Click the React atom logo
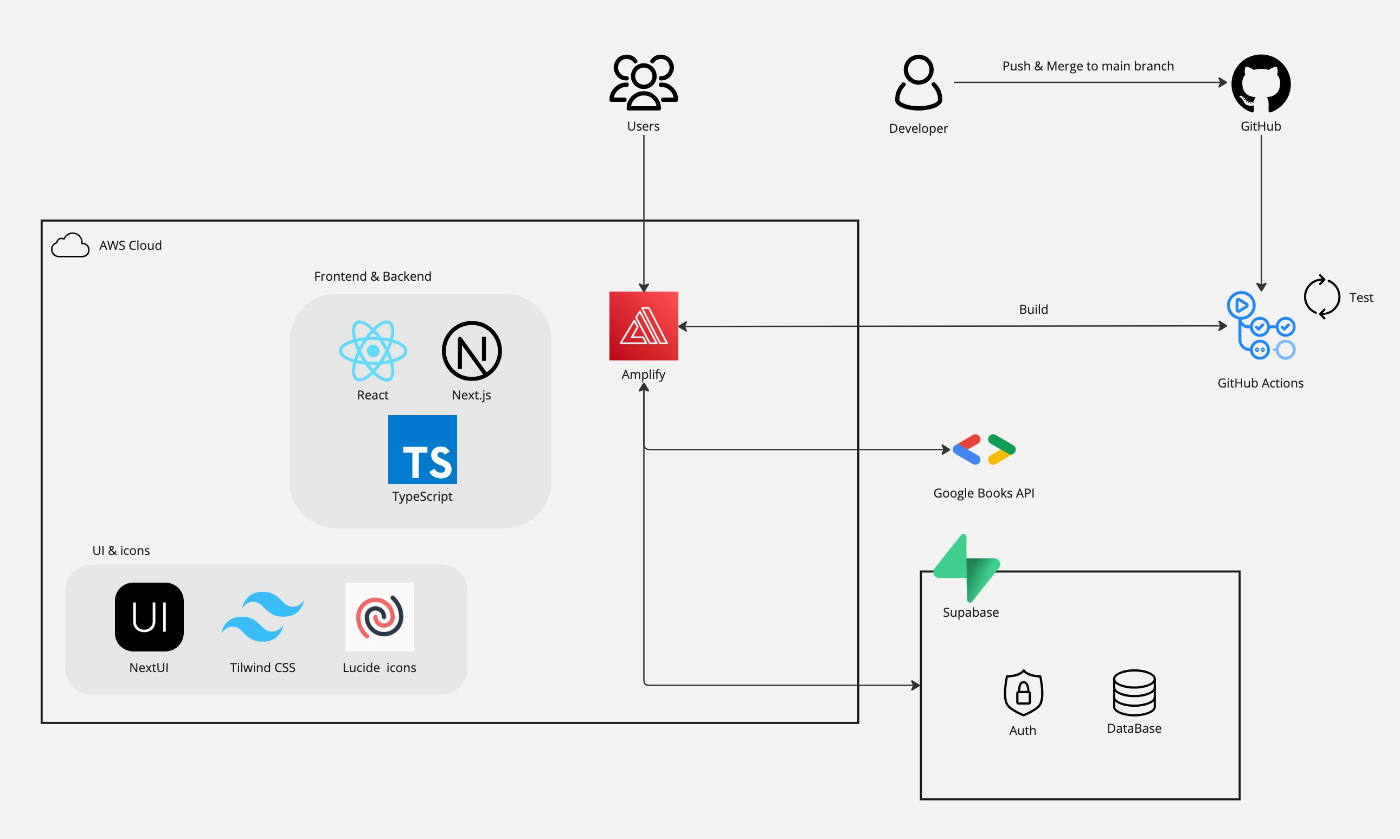Screen dimensions: 1400x839 pos(373,352)
